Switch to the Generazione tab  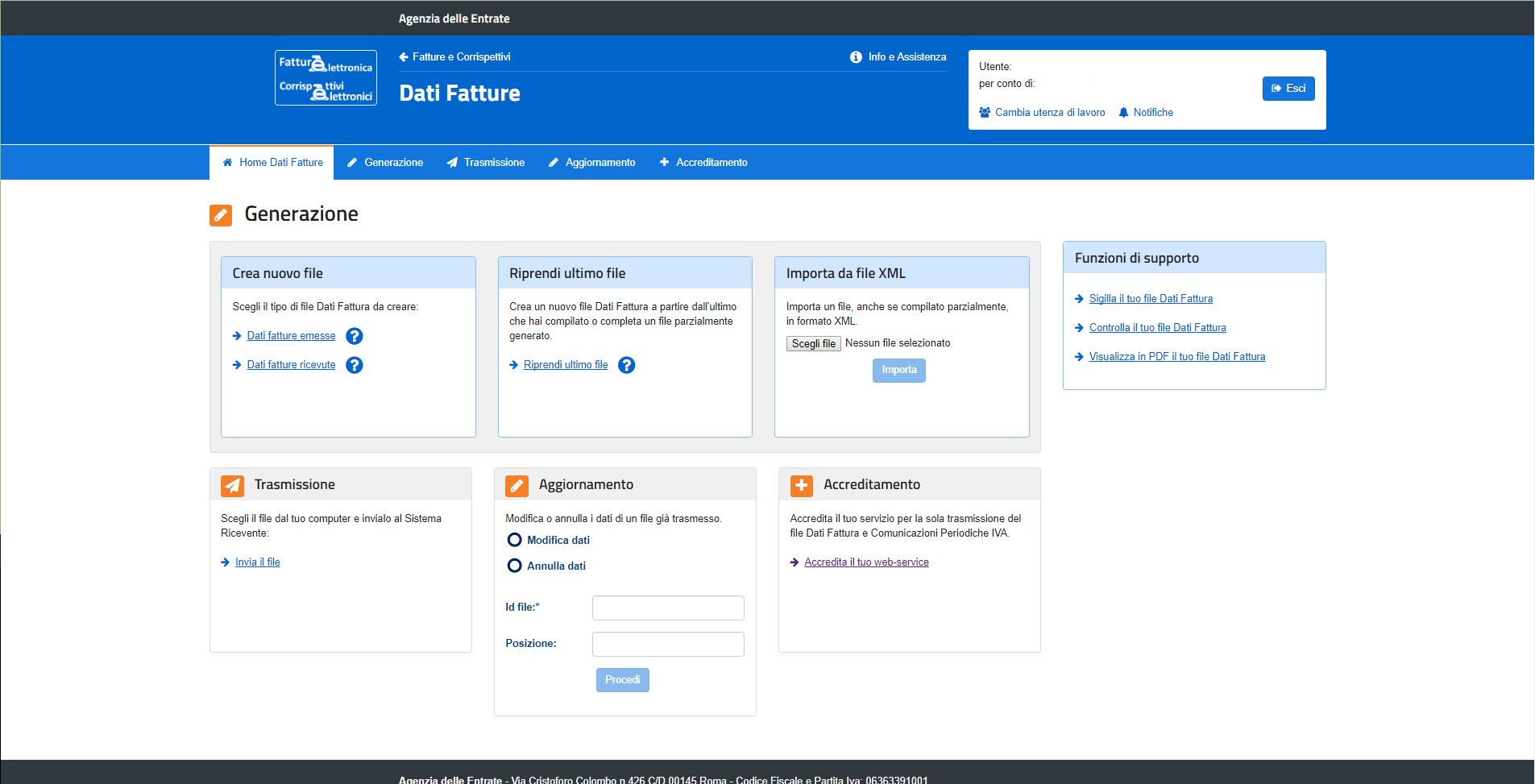click(385, 163)
